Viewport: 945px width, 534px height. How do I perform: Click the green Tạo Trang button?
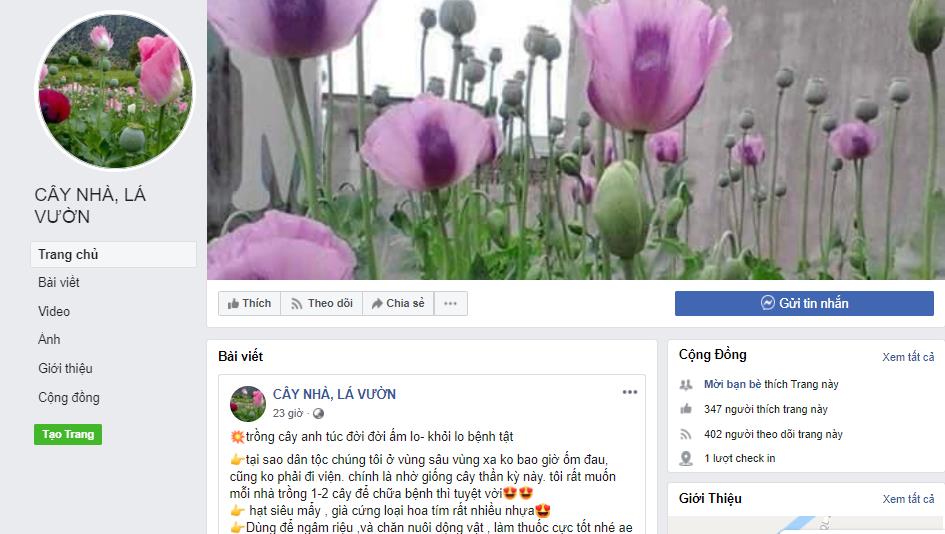pos(68,434)
